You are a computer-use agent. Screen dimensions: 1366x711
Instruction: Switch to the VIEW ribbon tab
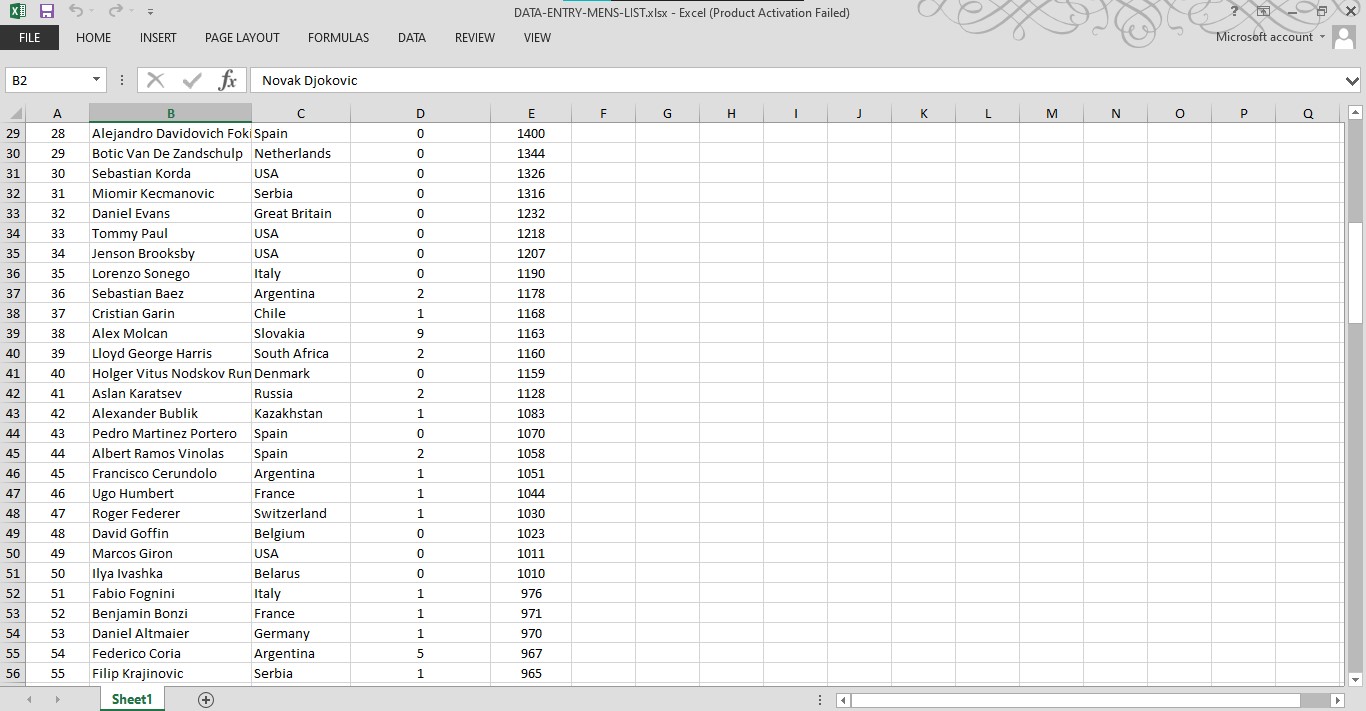click(x=537, y=38)
